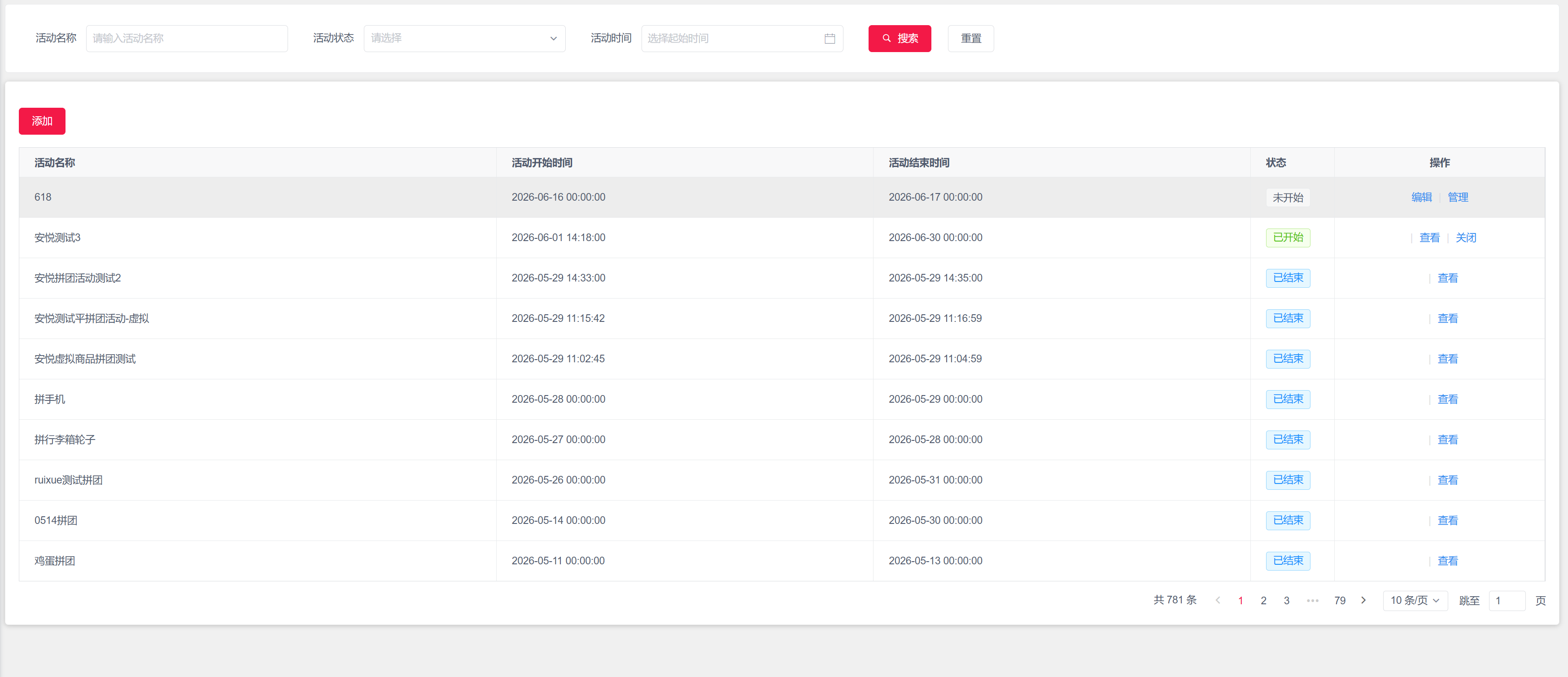Click 查看 link for 拼手机 row

tap(1447, 399)
